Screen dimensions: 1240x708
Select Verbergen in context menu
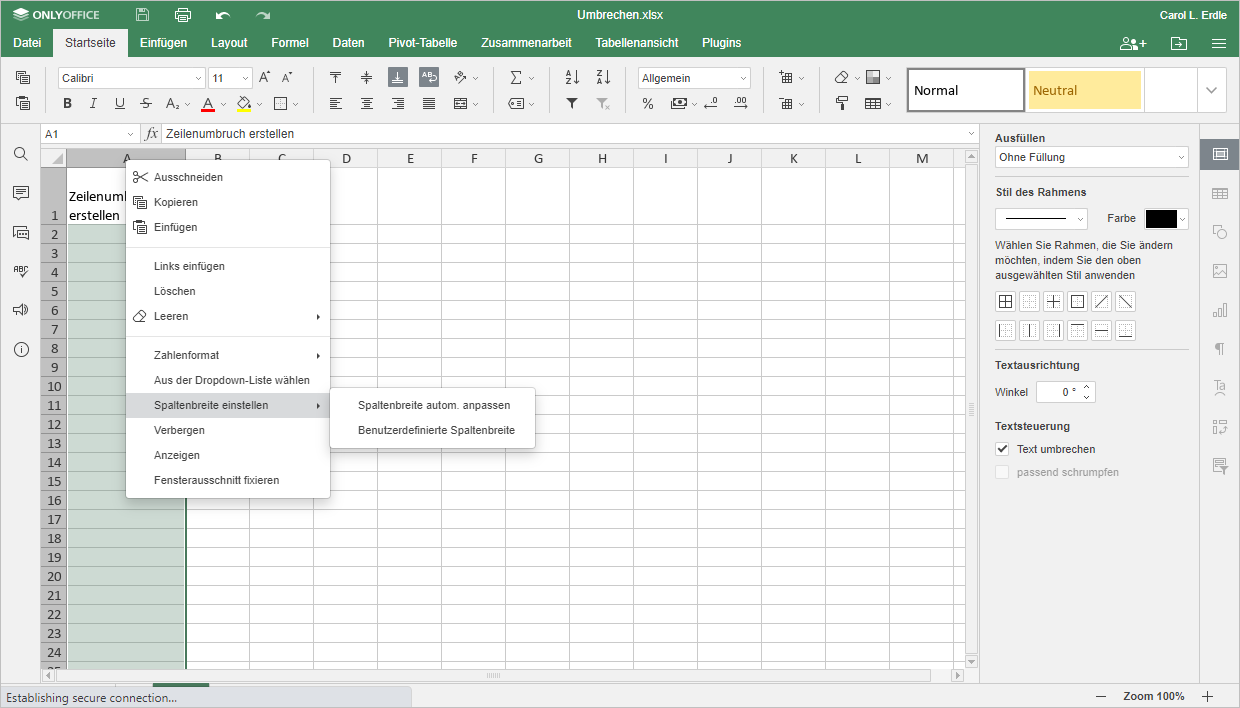pyautogui.click(x=179, y=430)
